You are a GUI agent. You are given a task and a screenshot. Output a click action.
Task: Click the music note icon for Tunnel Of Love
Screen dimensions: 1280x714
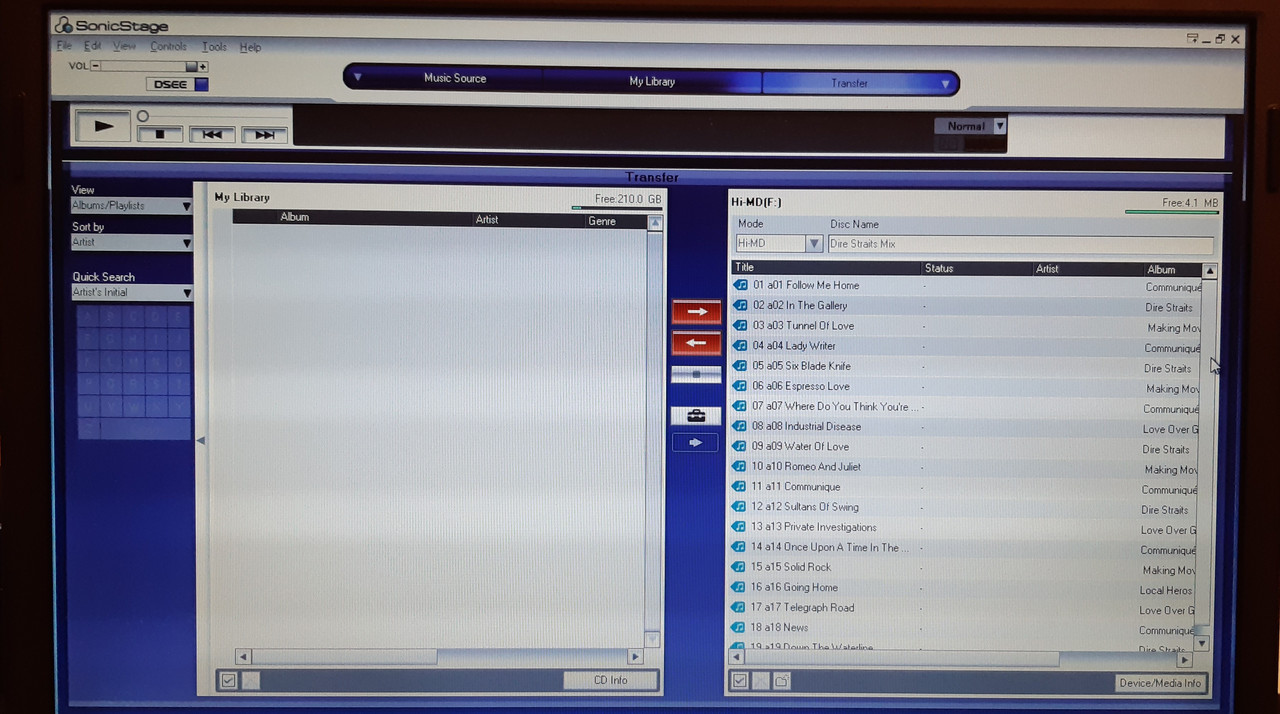coord(741,325)
